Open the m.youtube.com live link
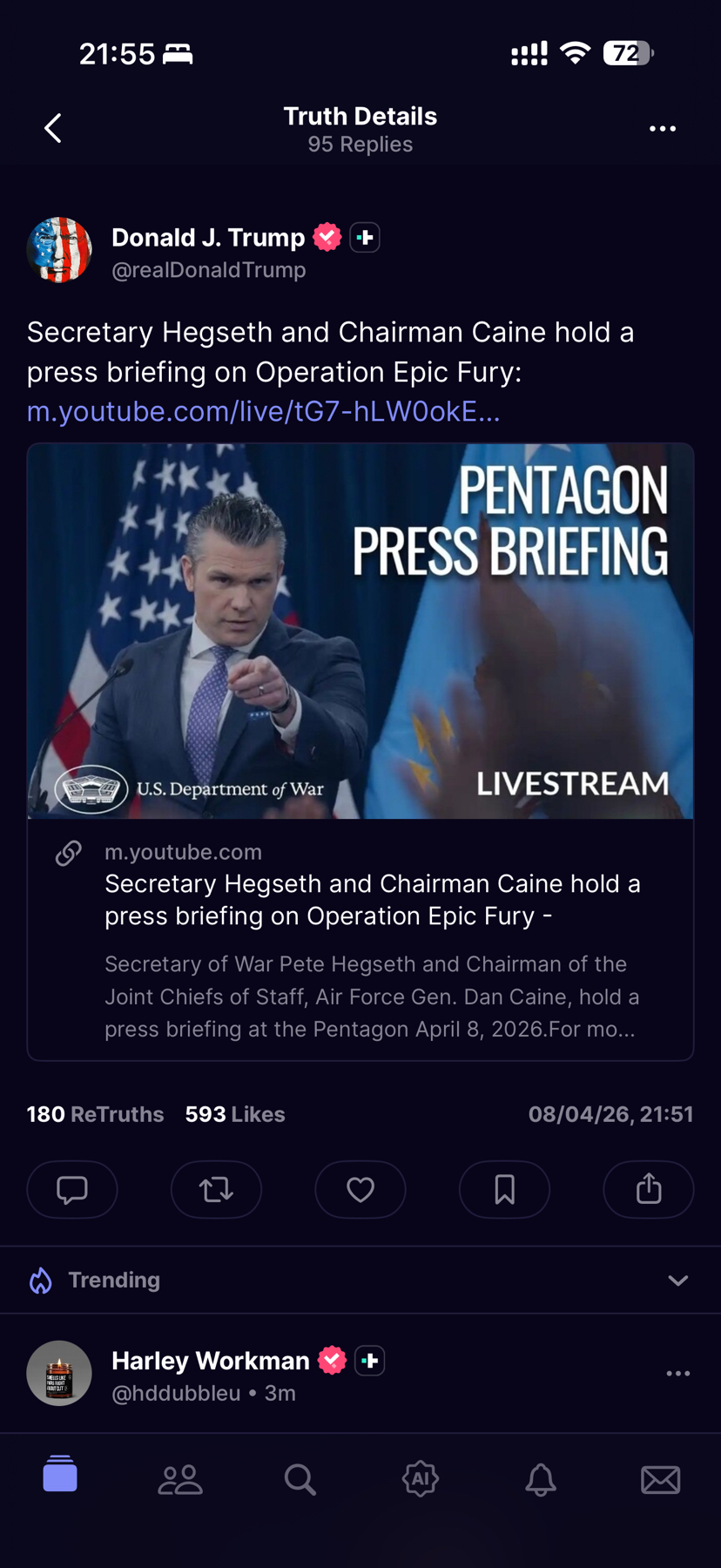Image resolution: width=721 pixels, height=1568 pixels. (x=264, y=411)
